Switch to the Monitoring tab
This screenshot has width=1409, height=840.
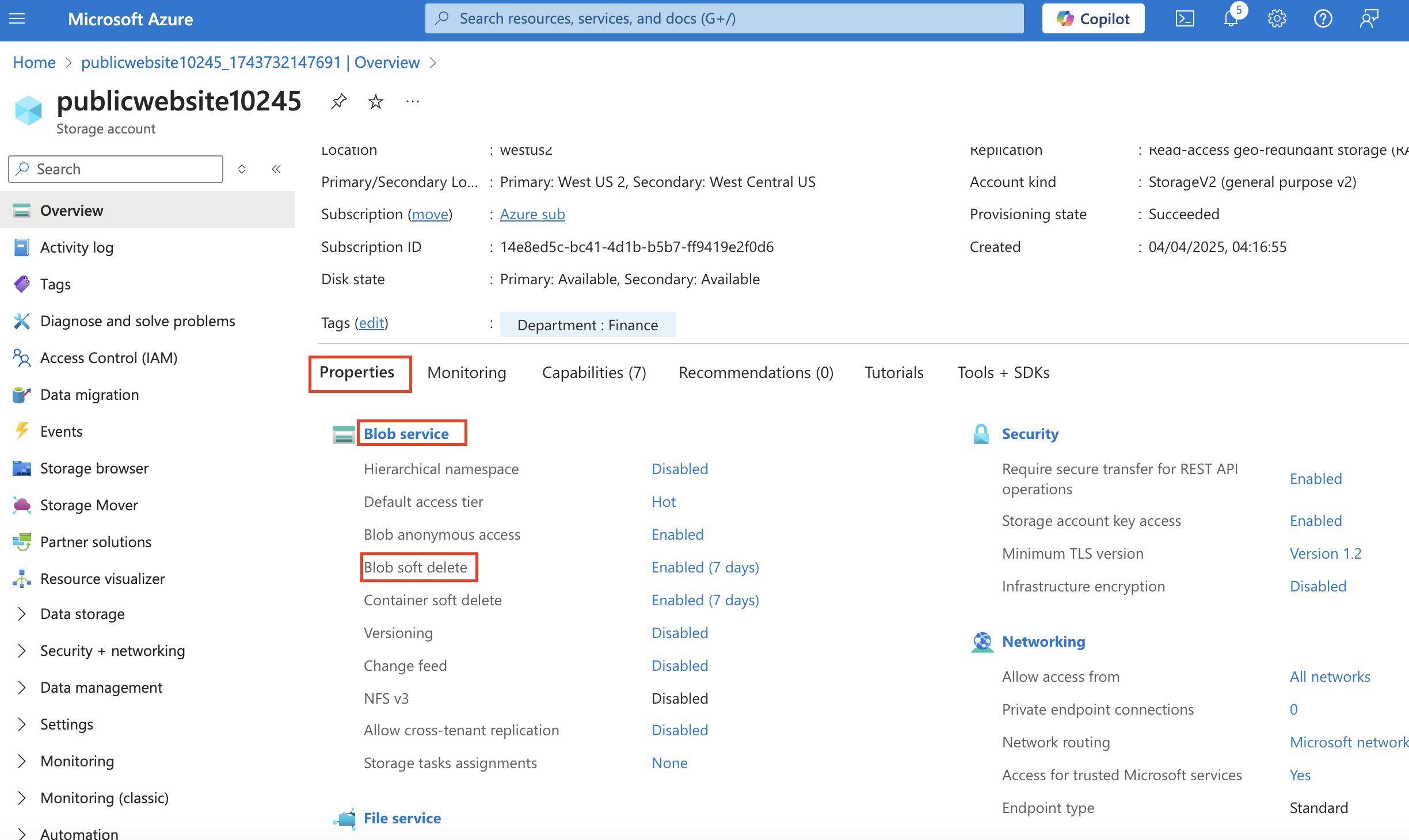pyautogui.click(x=467, y=373)
